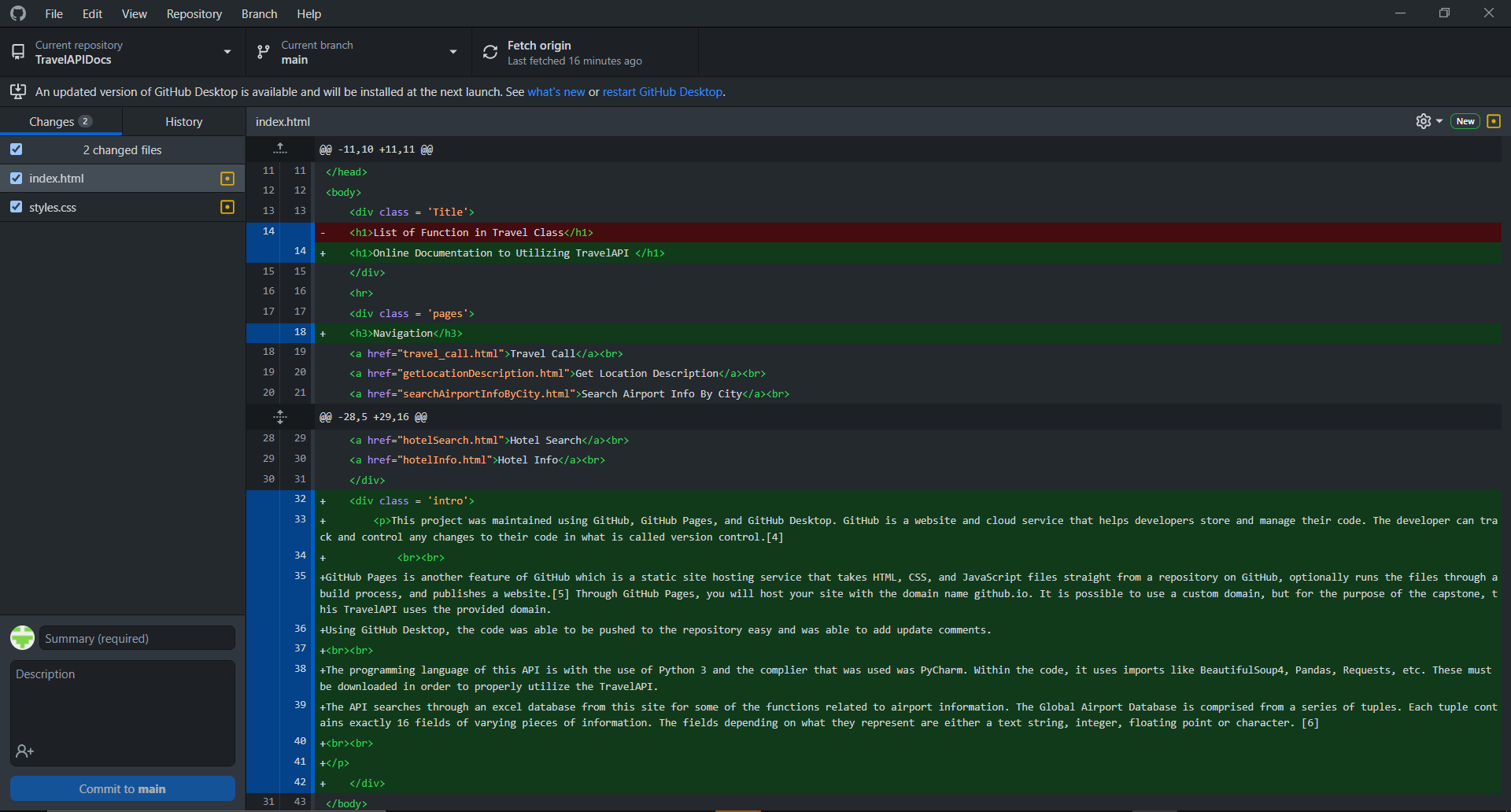Image resolution: width=1511 pixels, height=812 pixels.
Task: Open the Repository menu
Action: pyautogui.click(x=194, y=14)
